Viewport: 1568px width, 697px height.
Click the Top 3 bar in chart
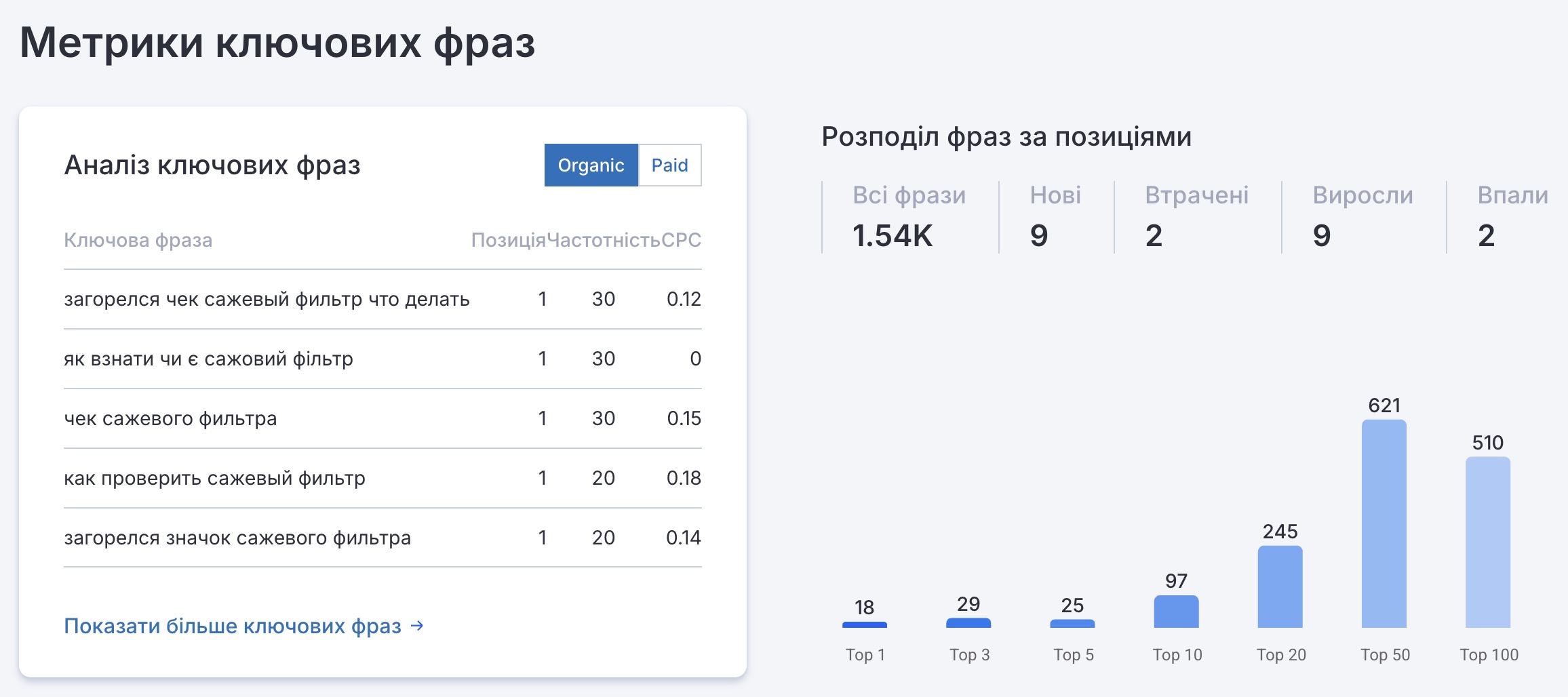(x=968, y=622)
